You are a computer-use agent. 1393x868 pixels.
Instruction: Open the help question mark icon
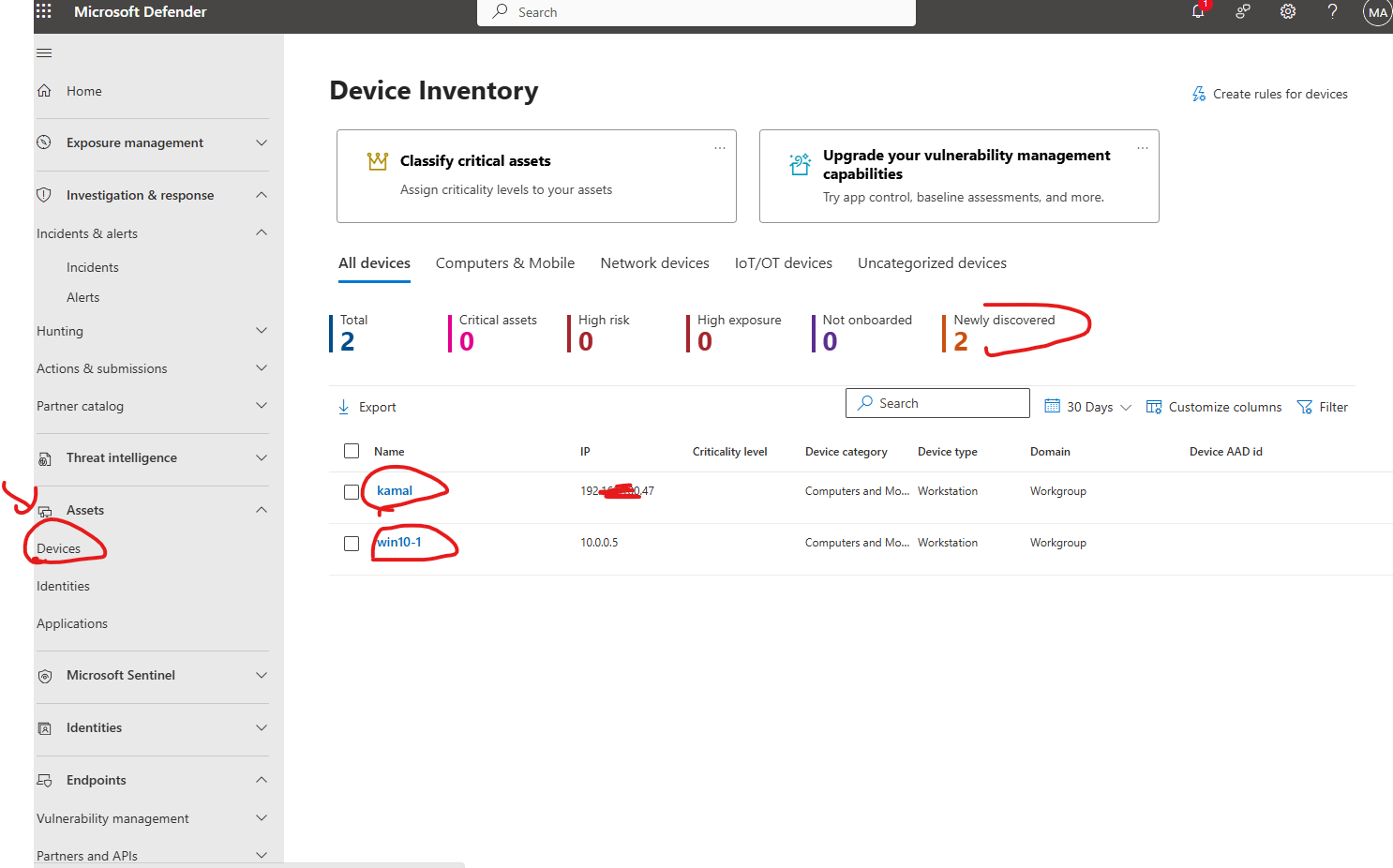click(1332, 11)
